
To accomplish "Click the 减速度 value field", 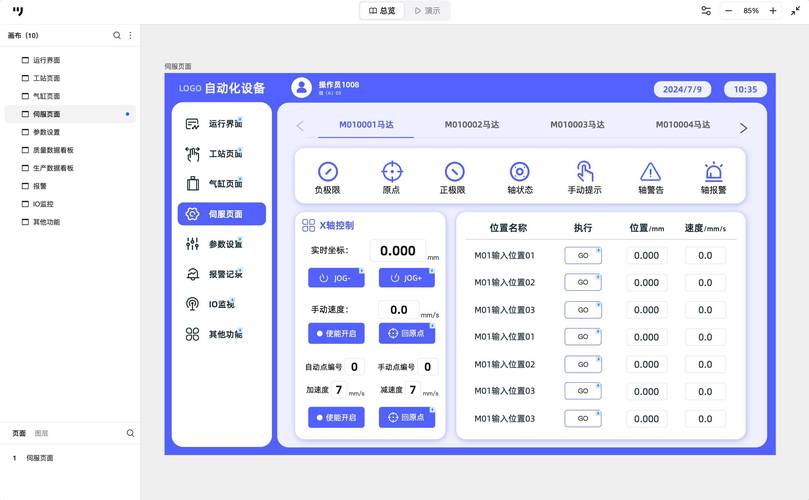I will 413,390.
